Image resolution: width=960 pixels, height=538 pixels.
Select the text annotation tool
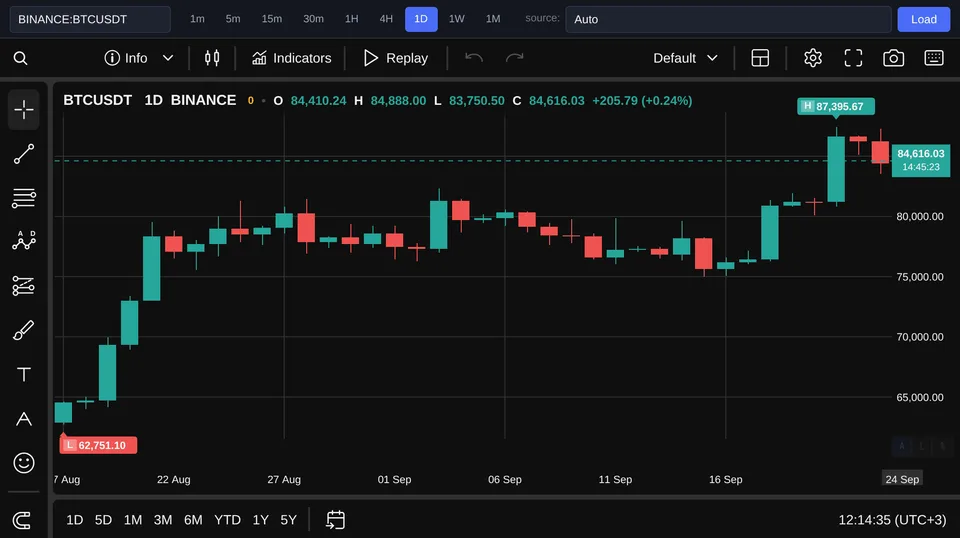point(24,374)
